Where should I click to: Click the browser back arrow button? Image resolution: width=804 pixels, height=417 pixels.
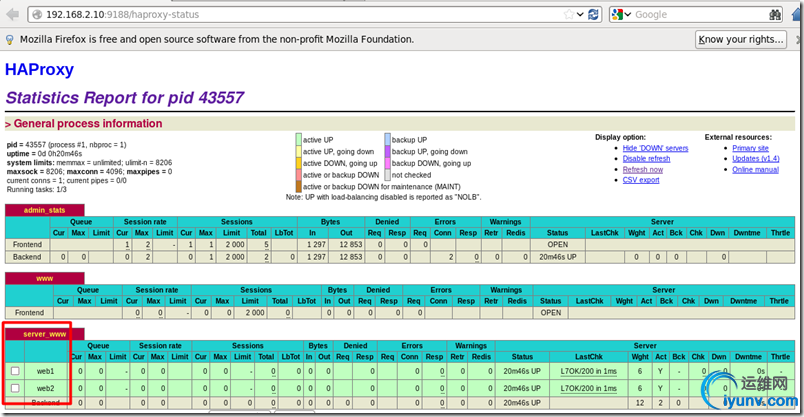pyautogui.click(x=12, y=14)
